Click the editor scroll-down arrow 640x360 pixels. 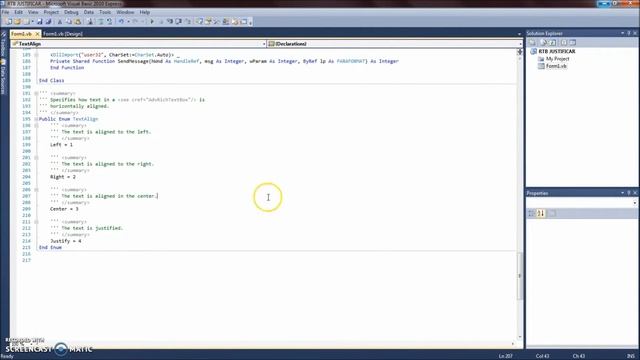click(520, 337)
